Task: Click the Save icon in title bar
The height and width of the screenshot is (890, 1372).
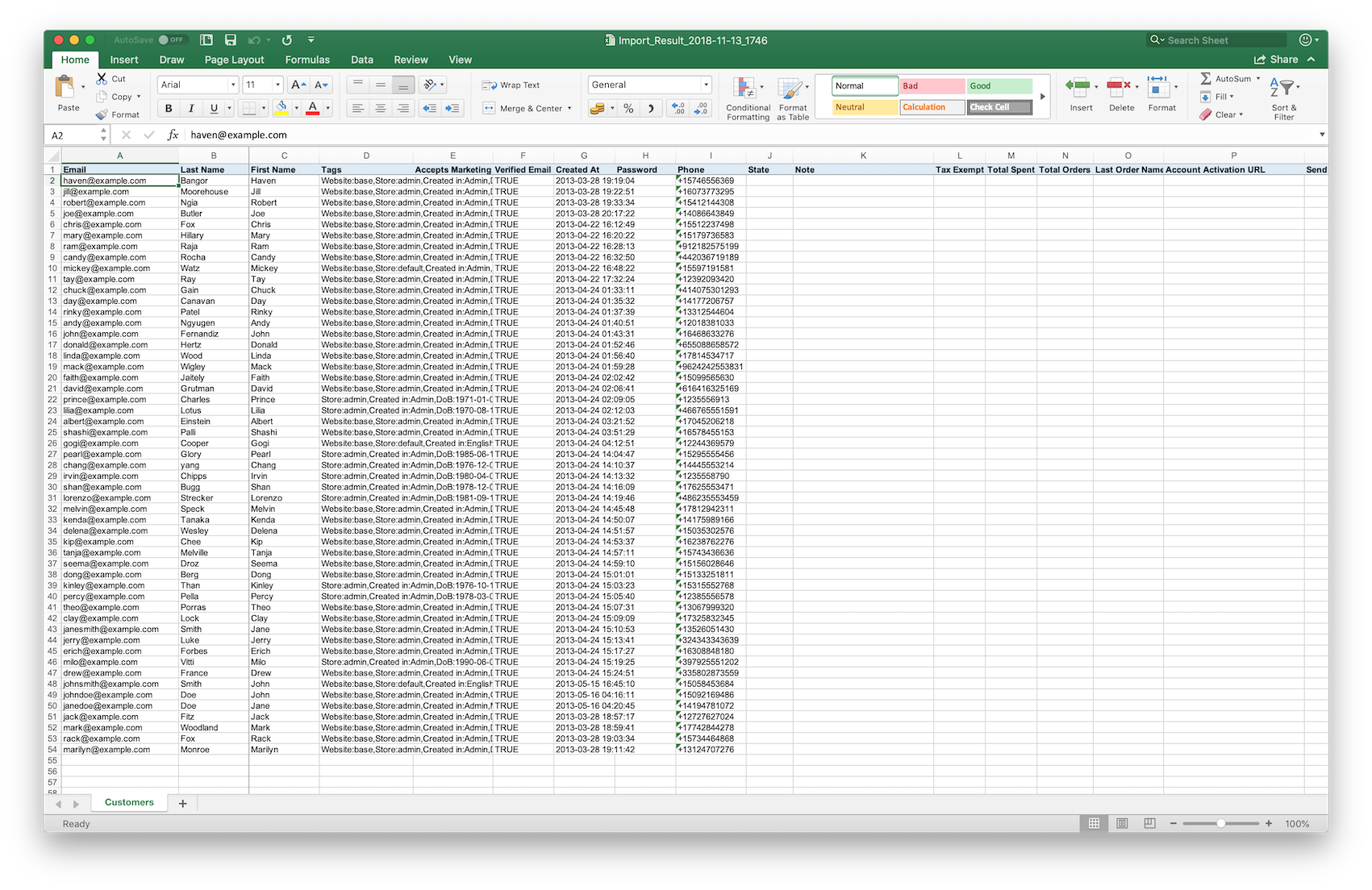Action: tap(231, 40)
